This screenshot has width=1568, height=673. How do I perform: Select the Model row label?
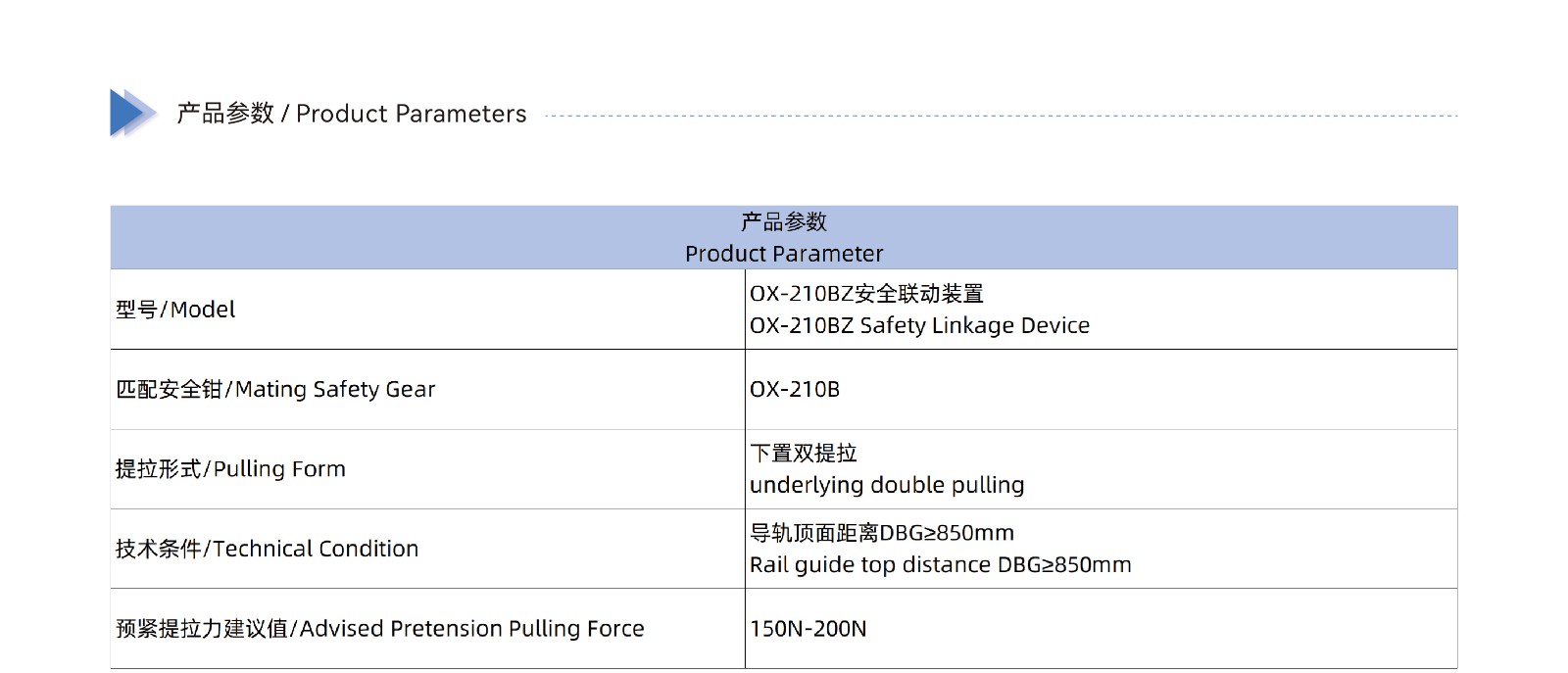click(176, 310)
